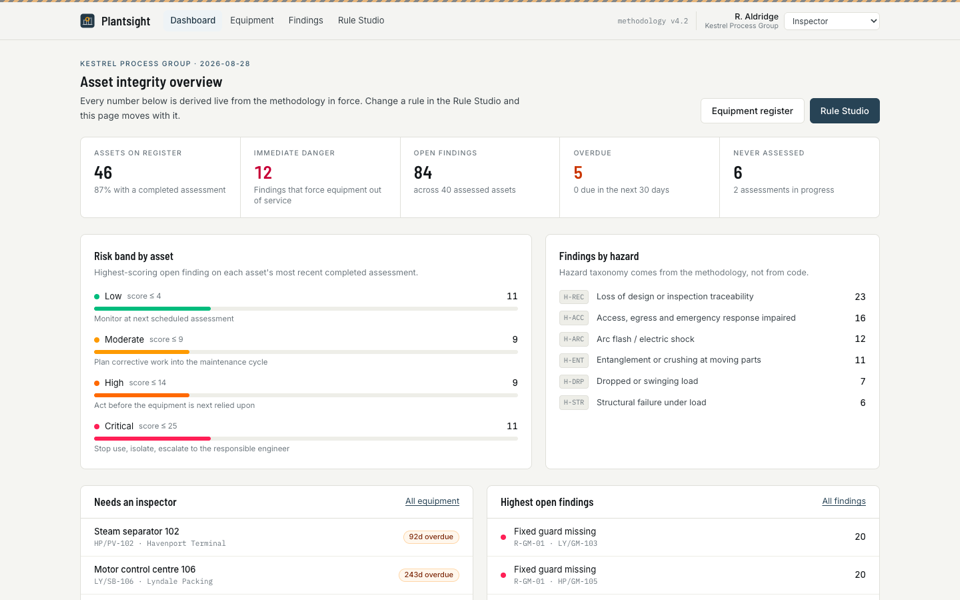Click the H-DRP hazard tag
This screenshot has width=960, height=600.
[x=574, y=381]
